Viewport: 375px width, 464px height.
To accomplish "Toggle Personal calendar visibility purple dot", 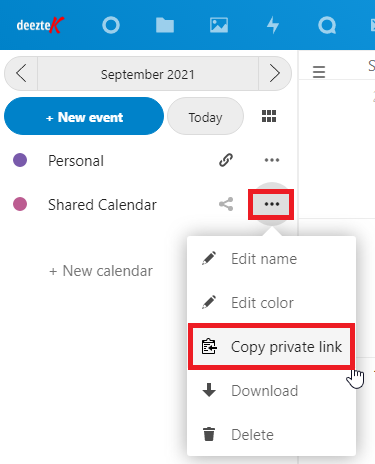I will click(x=20, y=160).
